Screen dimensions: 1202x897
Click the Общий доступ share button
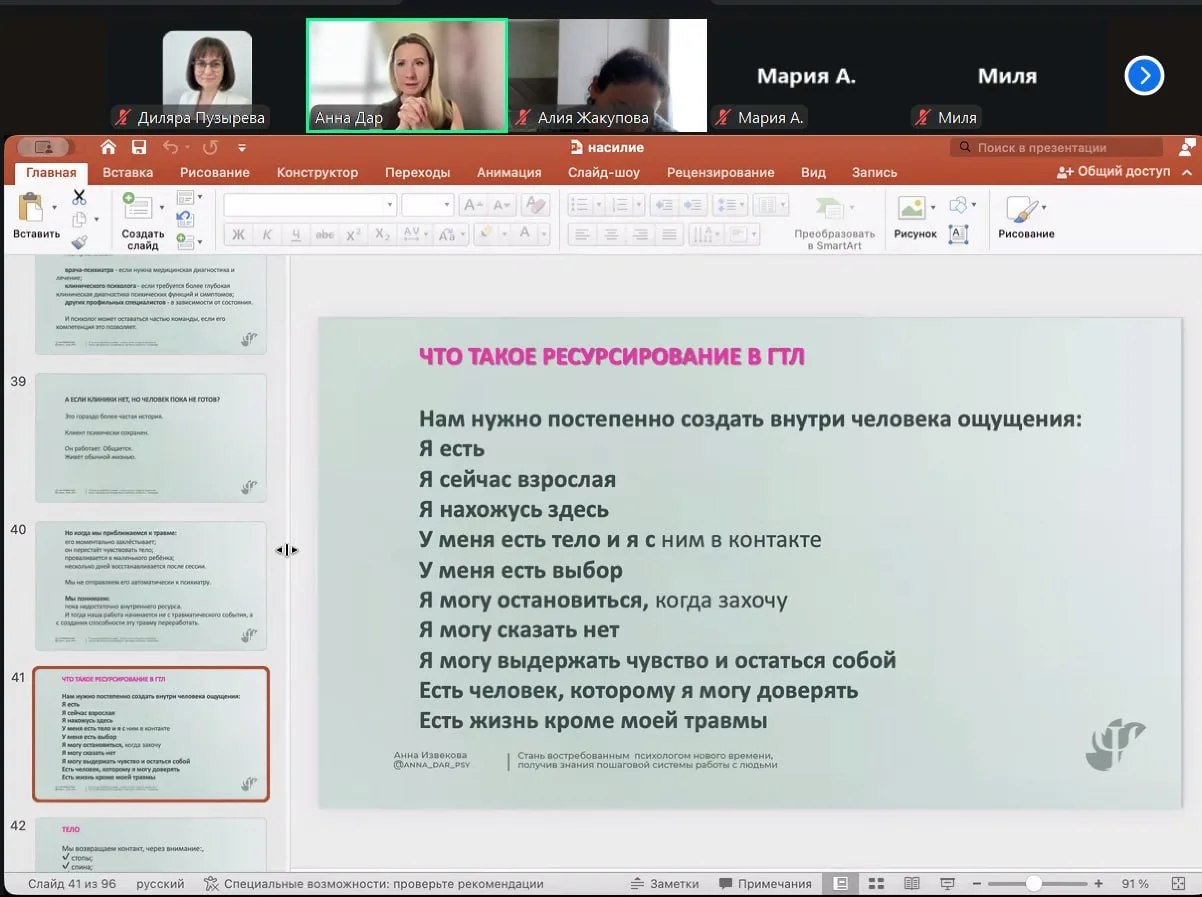click(1113, 172)
